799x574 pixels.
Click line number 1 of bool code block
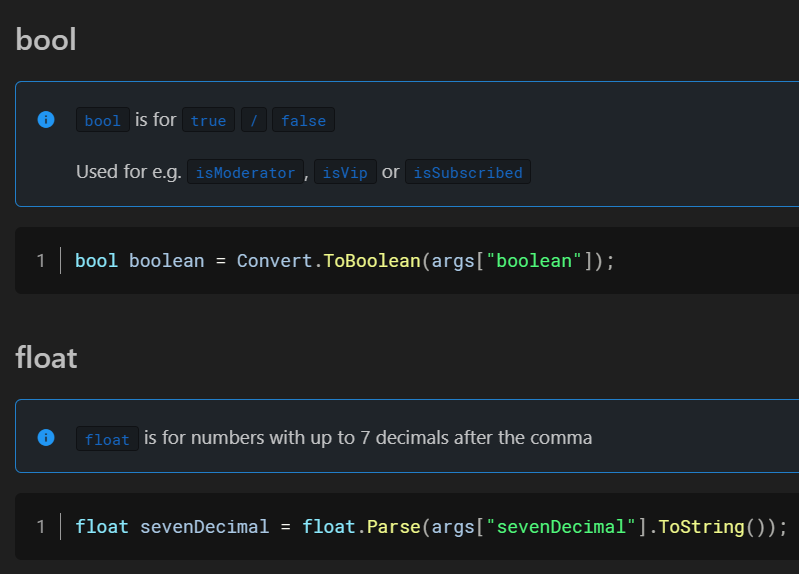pyautogui.click(x=41, y=260)
